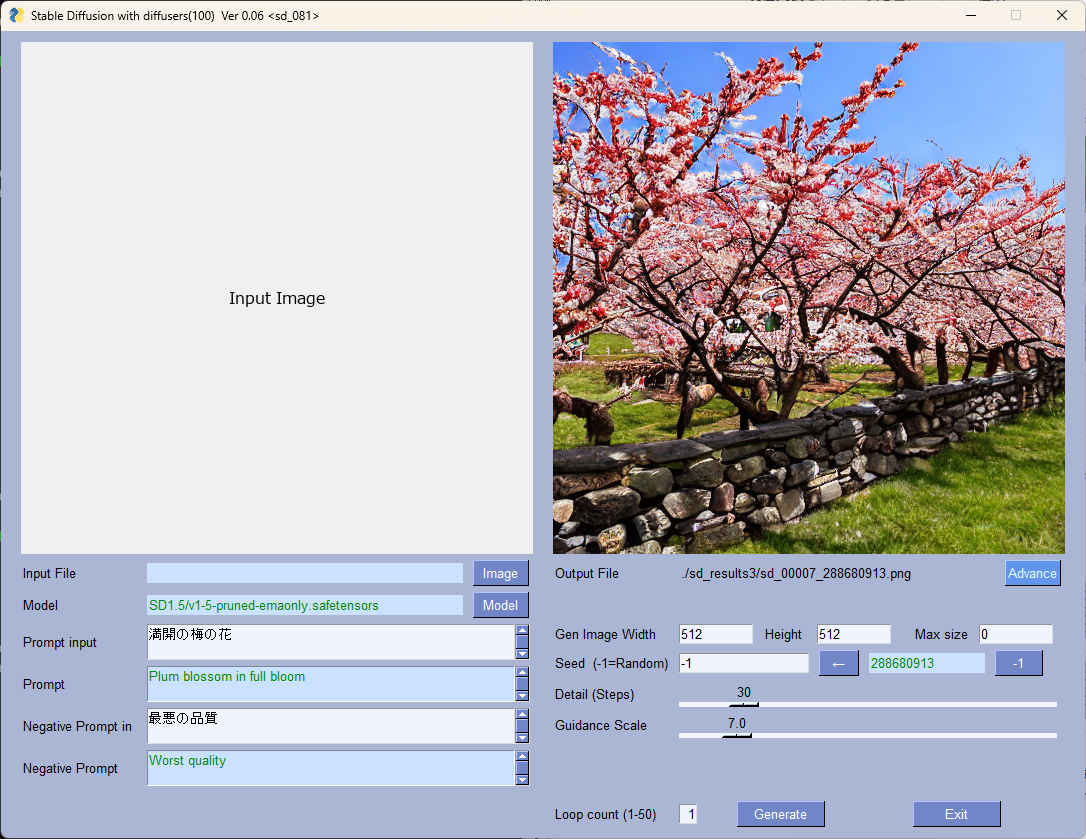The width and height of the screenshot is (1086, 839).
Task: Adjust the Detail (Steps) slider handle
Action: click(x=743, y=704)
